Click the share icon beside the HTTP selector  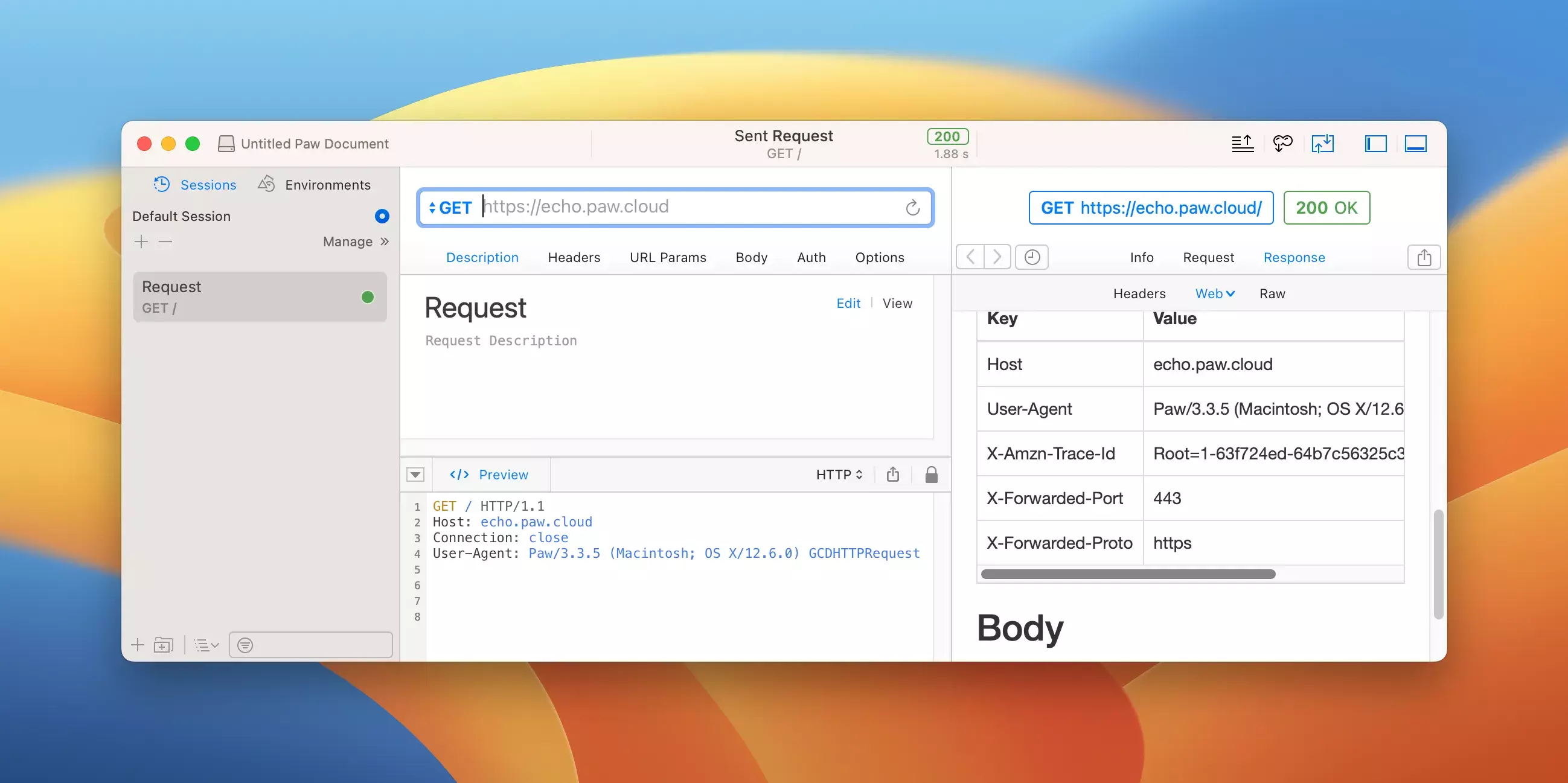[892, 475]
